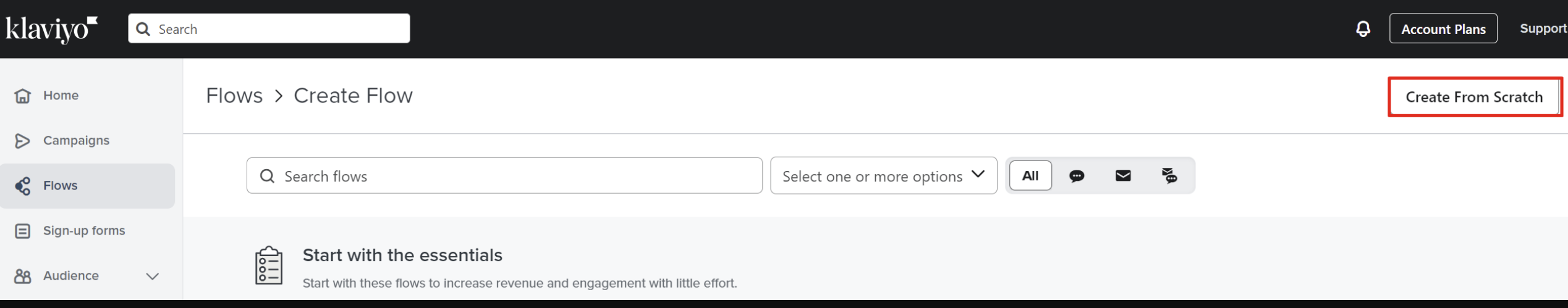The image size is (1568, 308).
Task: Open the Select one or more options dropdown
Action: coord(884,176)
